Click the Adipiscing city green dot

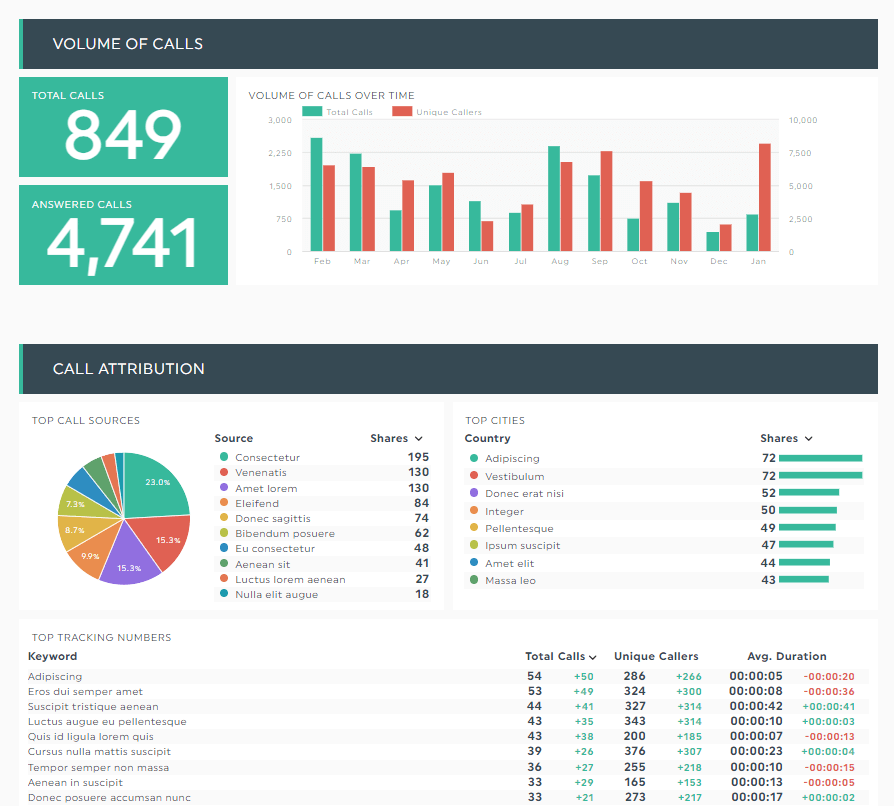coord(473,458)
